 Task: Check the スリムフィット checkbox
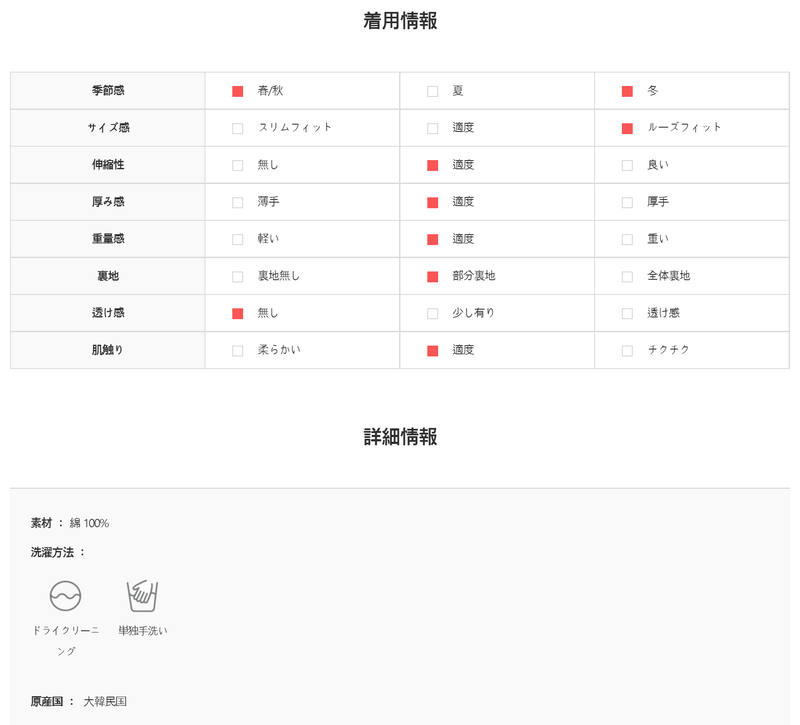pyautogui.click(x=237, y=128)
